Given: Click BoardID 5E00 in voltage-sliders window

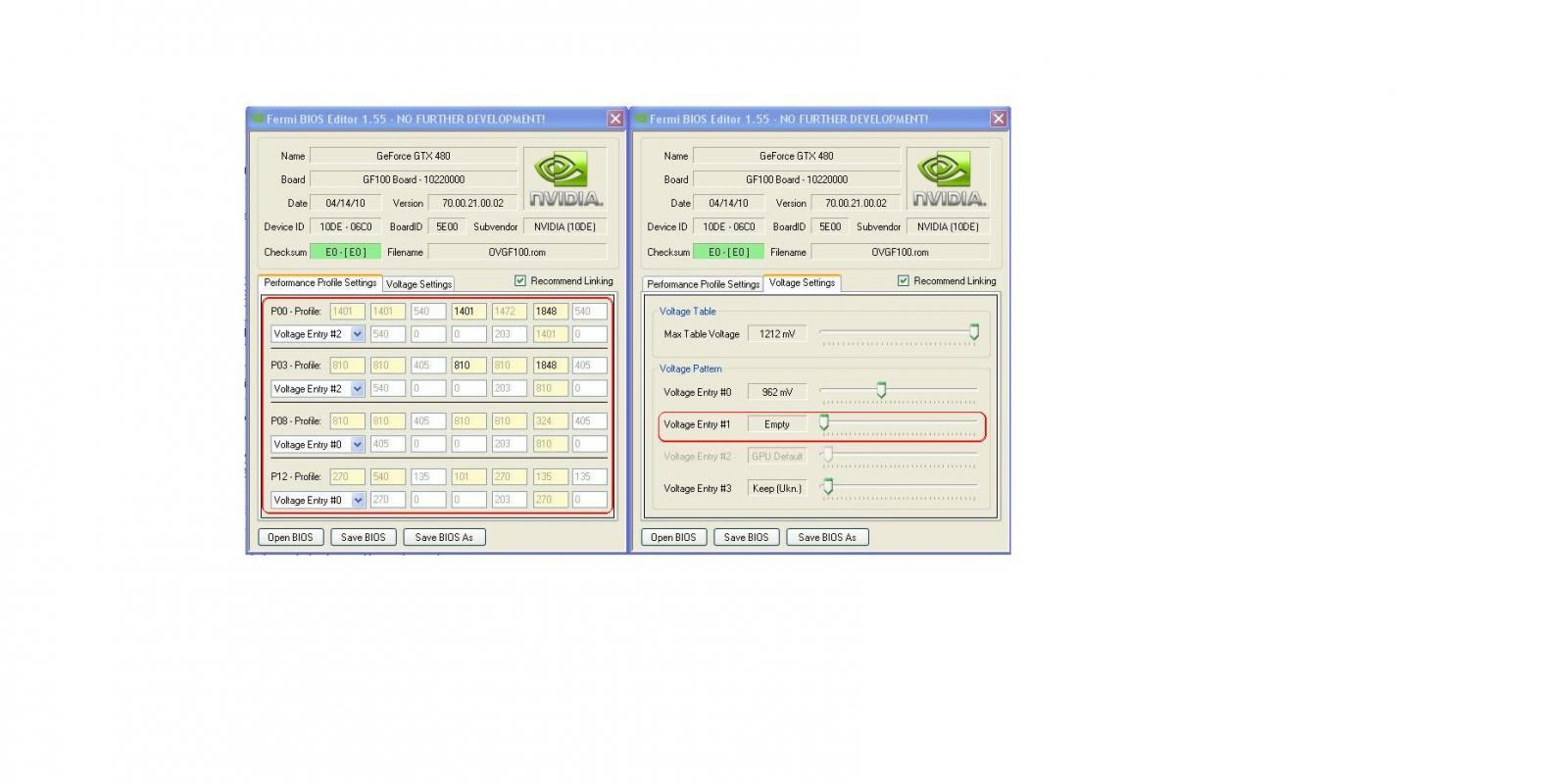Looking at the screenshot, I should 830,226.
